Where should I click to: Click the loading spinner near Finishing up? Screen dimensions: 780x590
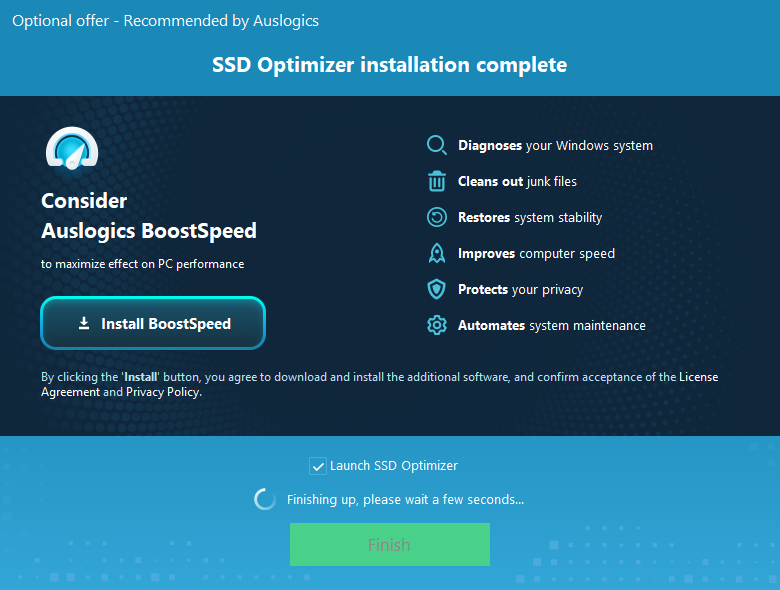point(265,499)
